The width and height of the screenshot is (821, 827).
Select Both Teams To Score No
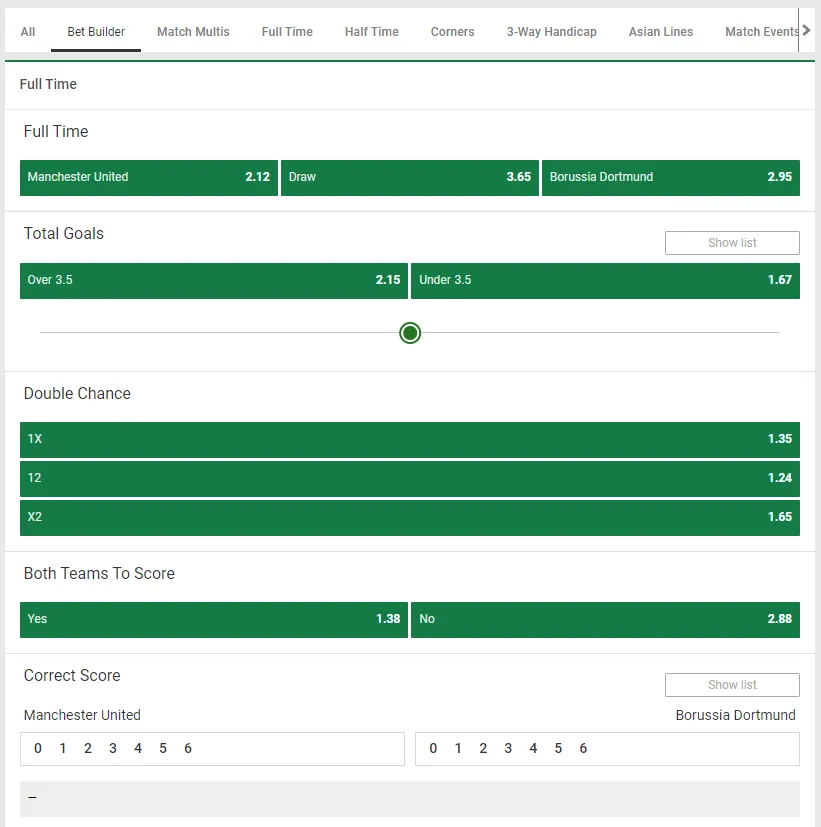coord(605,619)
